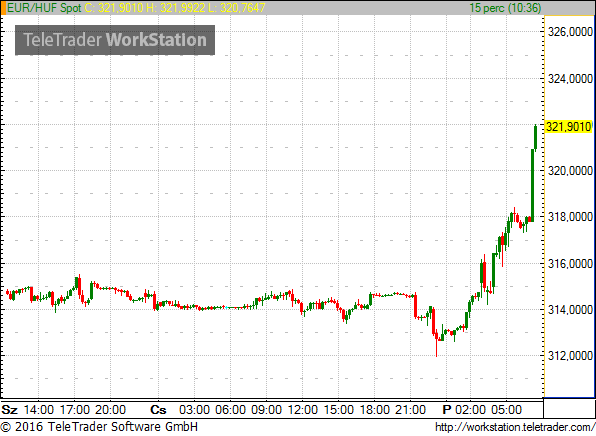
Task: Open the workstation.teletrader.com link
Action: click(515, 427)
